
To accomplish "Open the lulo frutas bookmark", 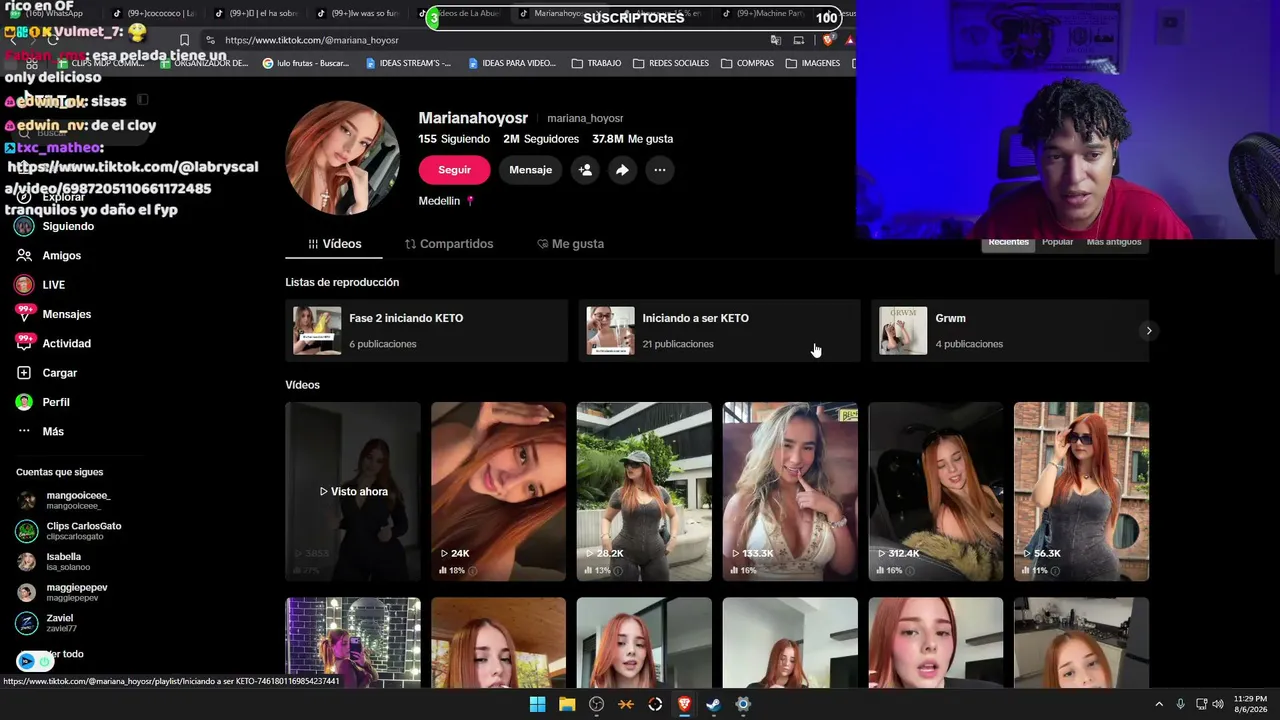I will pos(306,63).
